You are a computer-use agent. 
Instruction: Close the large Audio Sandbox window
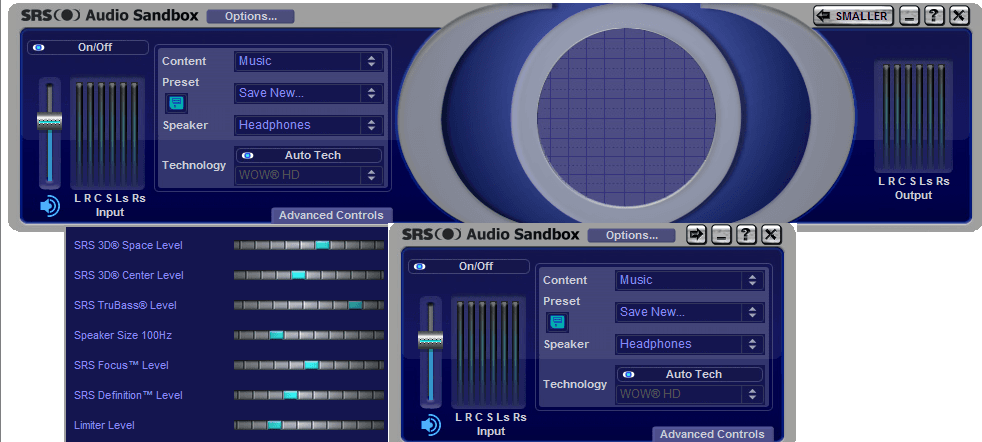[x=959, y=16]
